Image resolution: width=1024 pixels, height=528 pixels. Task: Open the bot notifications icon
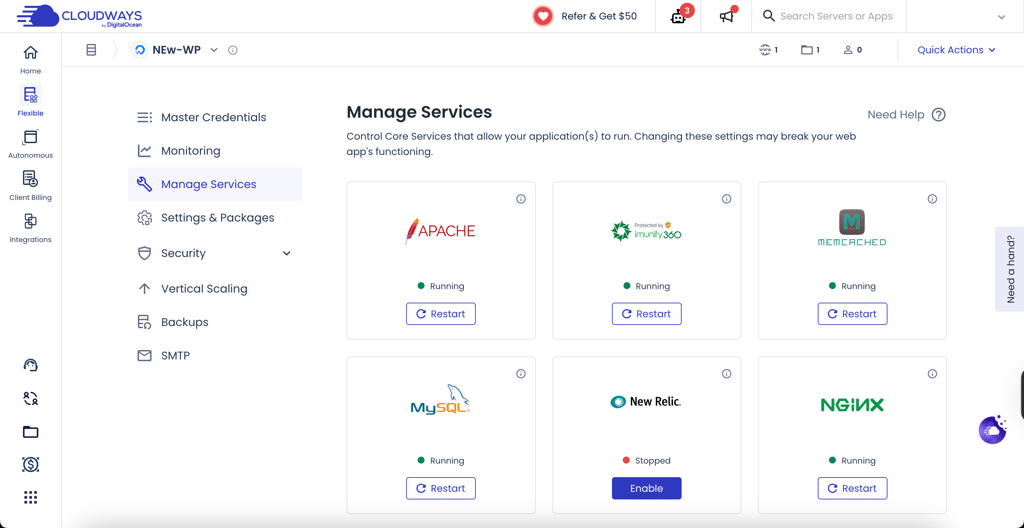click(x=679, y=16)
